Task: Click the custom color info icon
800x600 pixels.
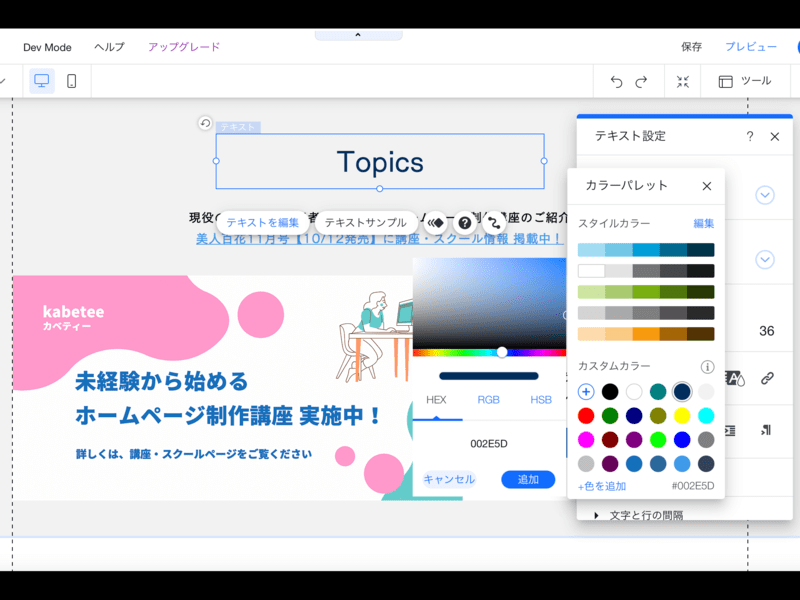Action: (x=707, y=367)
